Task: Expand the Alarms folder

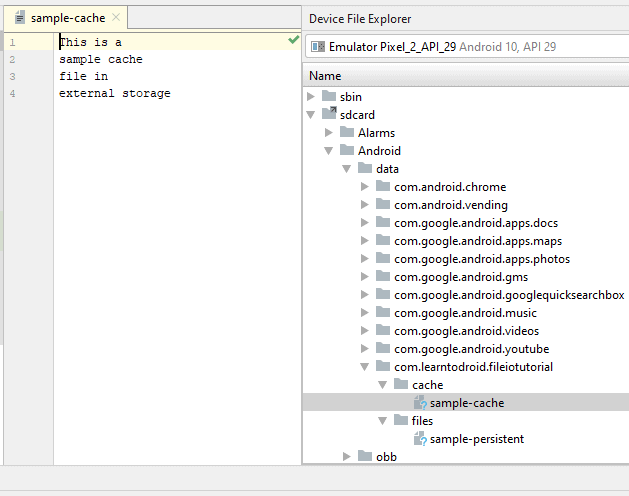Action: (x=329, y=133)
